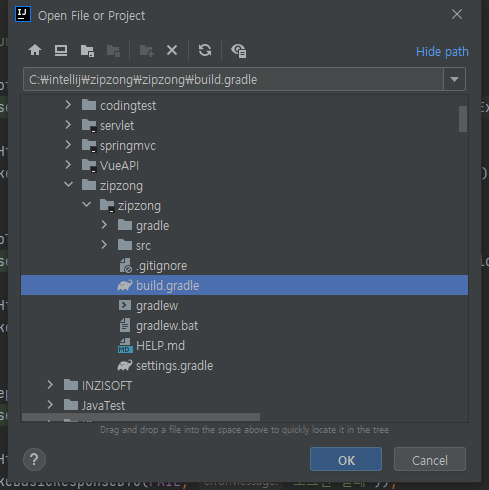
Task: Expand the VueAPI folder
Action: pos(68,165)
